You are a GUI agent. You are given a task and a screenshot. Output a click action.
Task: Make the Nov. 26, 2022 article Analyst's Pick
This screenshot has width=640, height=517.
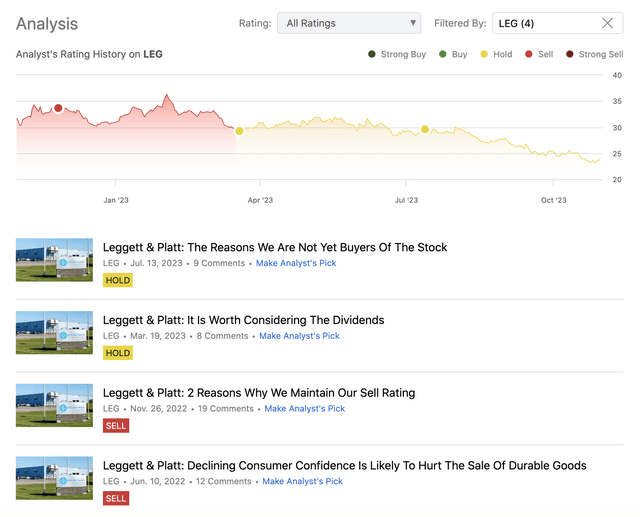tap(304, 408)
